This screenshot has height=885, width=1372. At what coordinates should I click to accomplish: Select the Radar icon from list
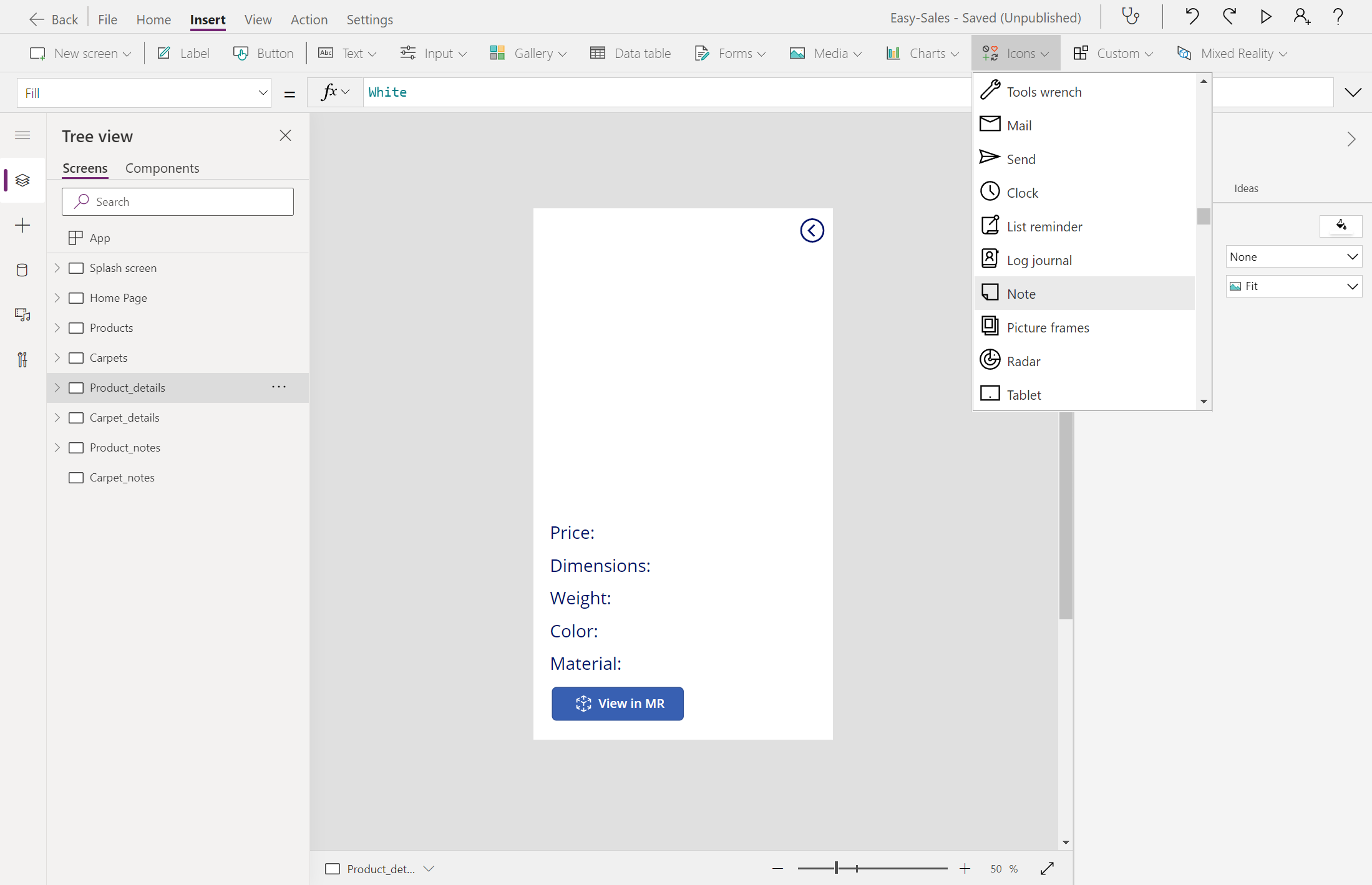(1023, 361)
